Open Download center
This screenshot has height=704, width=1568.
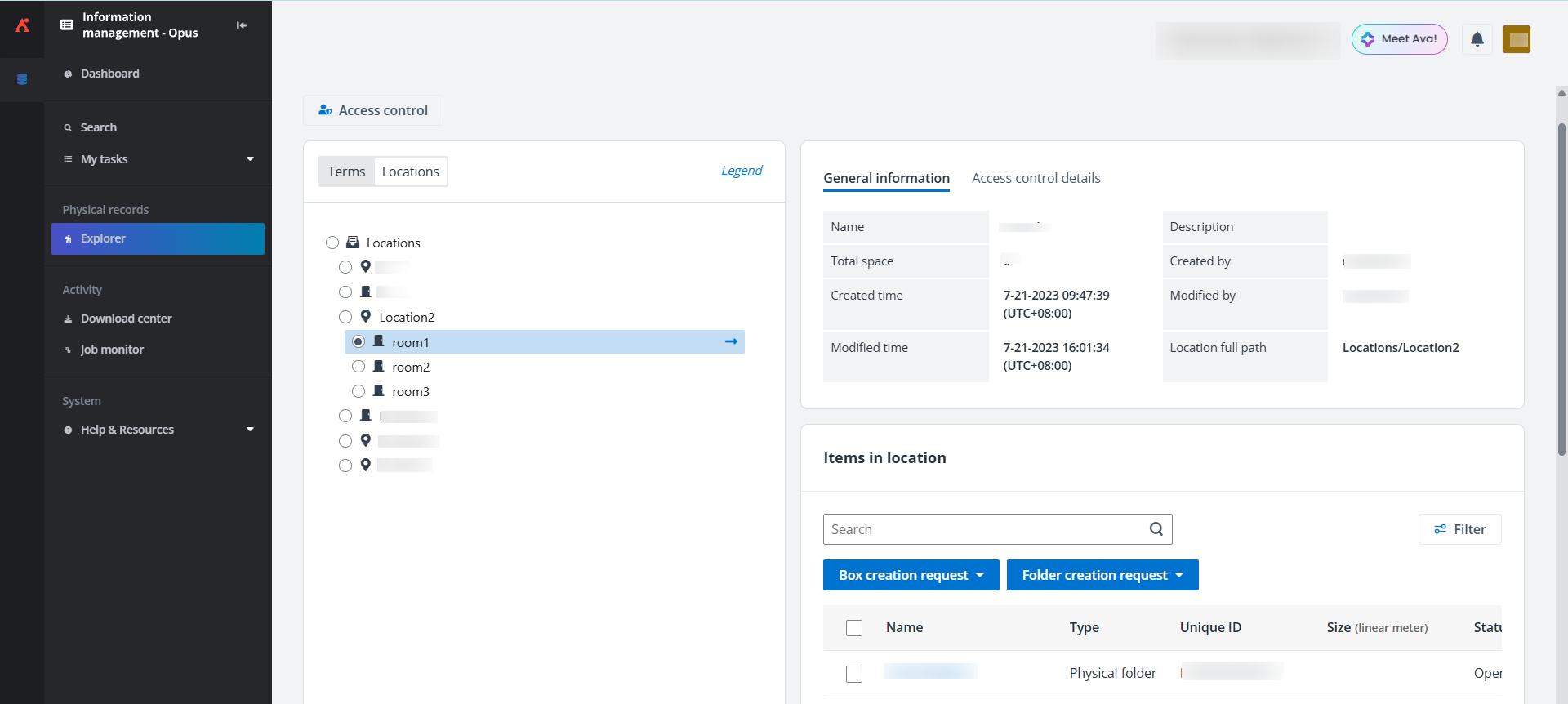pos(126,319)
